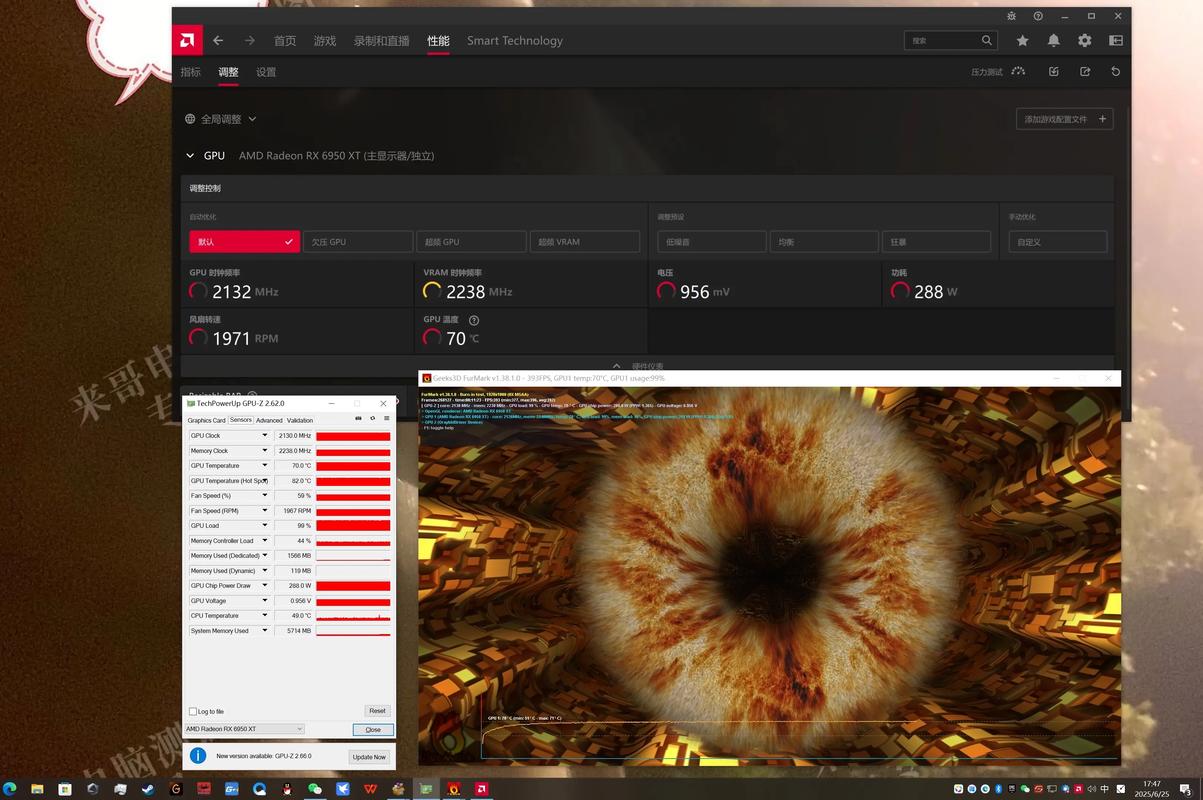Image resolution: width=1203 pixels, height=800 pixels.
Task: Click the AMD logo home icon
Action: 187,40
